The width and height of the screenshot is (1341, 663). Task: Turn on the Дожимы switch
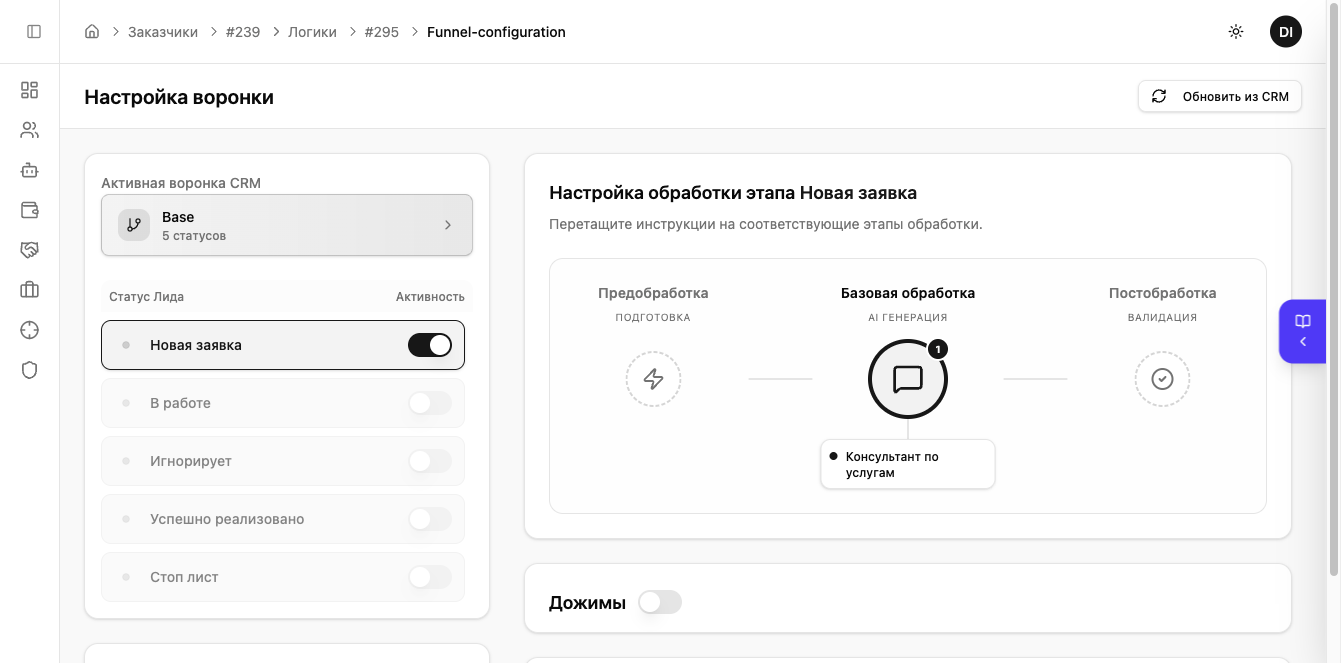(660, 602)
